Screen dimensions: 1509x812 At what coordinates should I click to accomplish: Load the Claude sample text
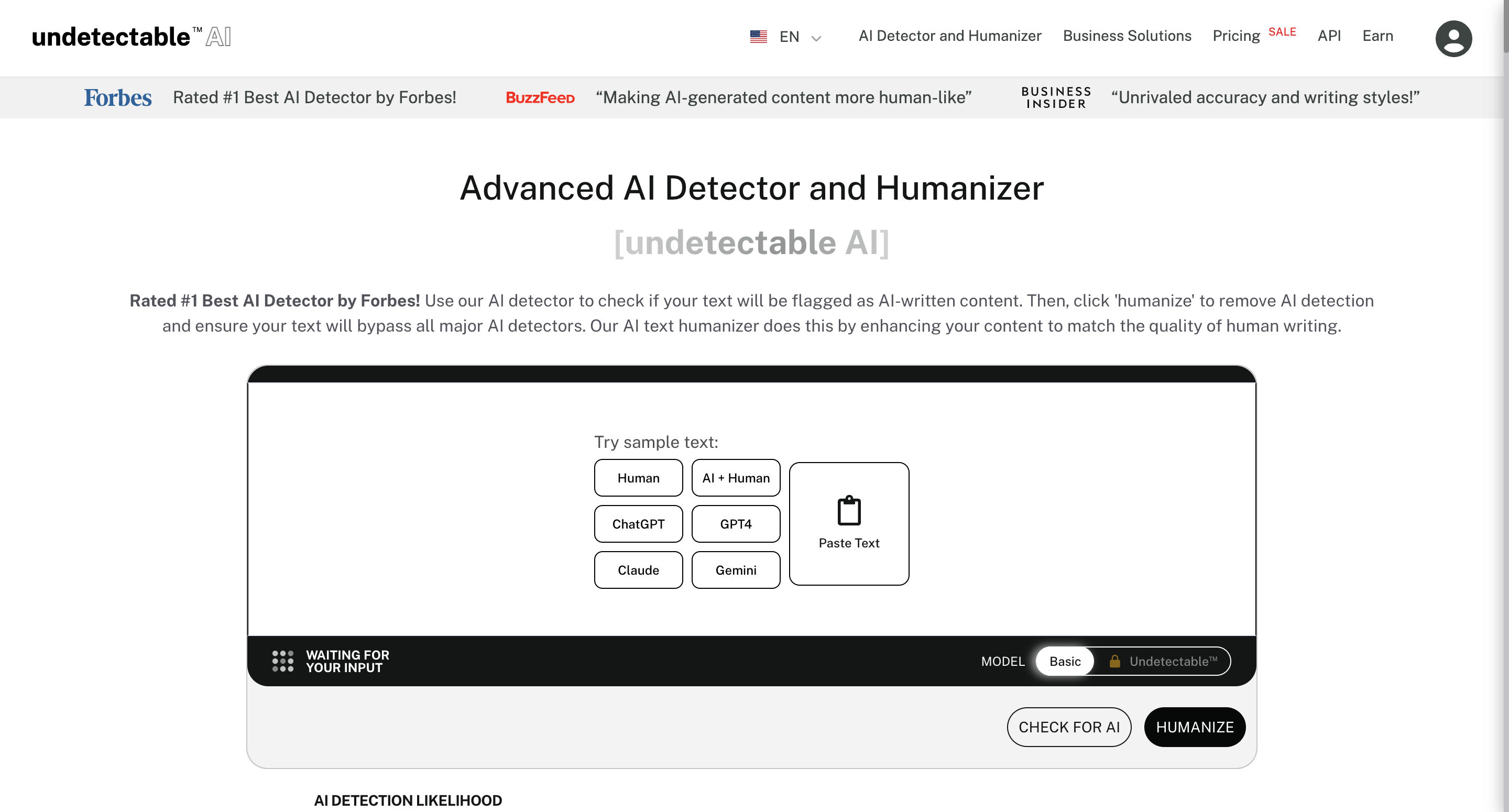[639, 570]
